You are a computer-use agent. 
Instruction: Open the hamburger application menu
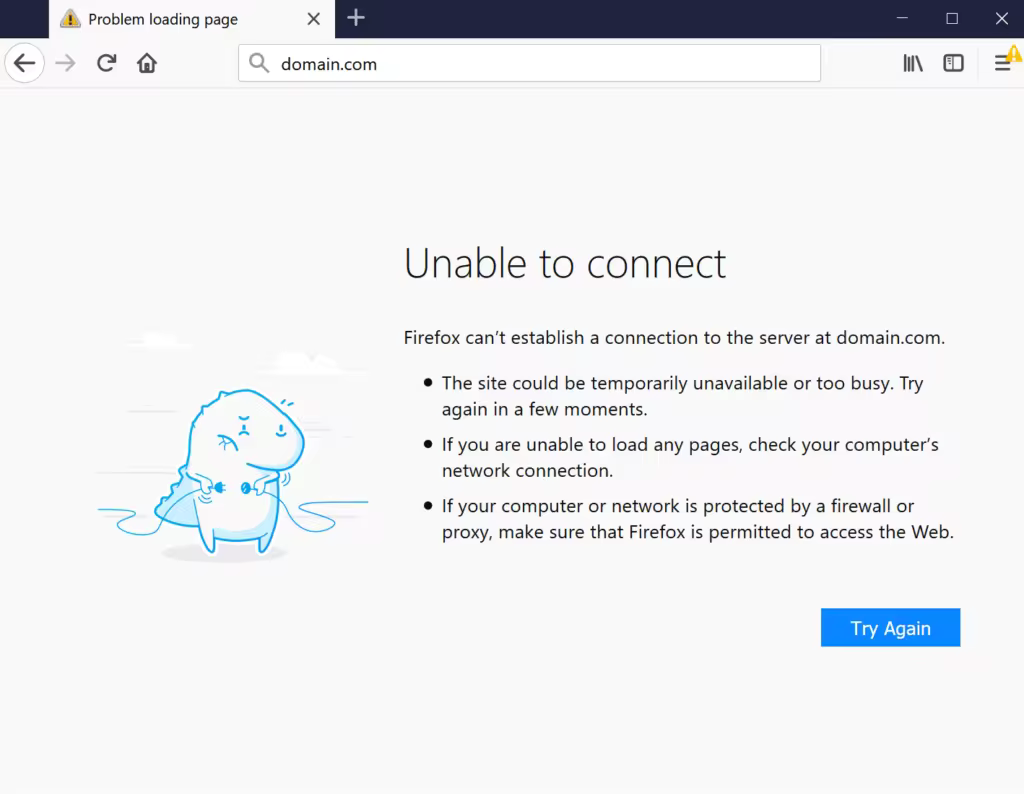coord(1002,63)
